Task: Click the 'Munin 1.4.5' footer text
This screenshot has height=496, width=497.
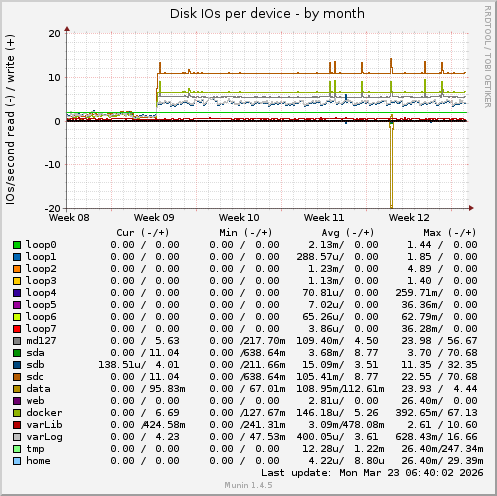Action: tap(248, 485)
